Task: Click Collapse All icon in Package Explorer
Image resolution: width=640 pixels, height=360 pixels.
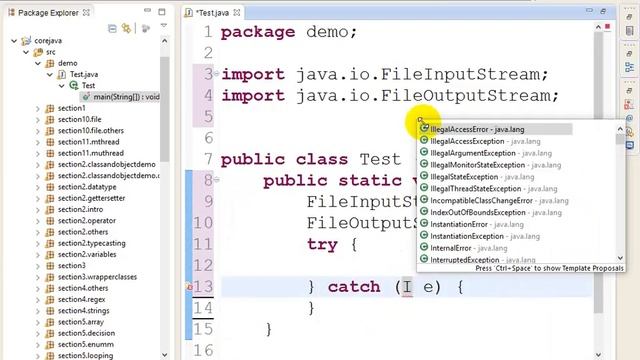Action: (112, 28)
